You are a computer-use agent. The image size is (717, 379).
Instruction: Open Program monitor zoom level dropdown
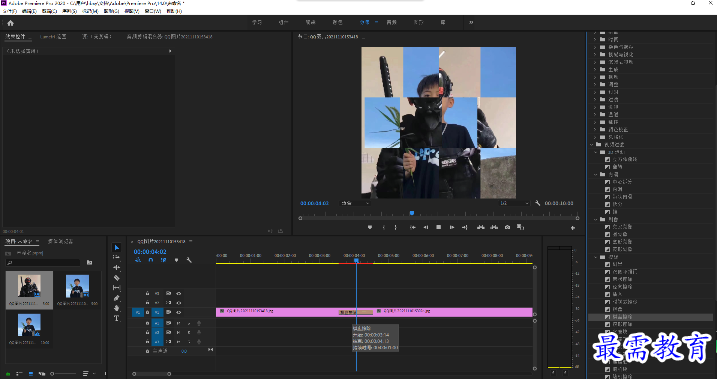coord(355,203)
